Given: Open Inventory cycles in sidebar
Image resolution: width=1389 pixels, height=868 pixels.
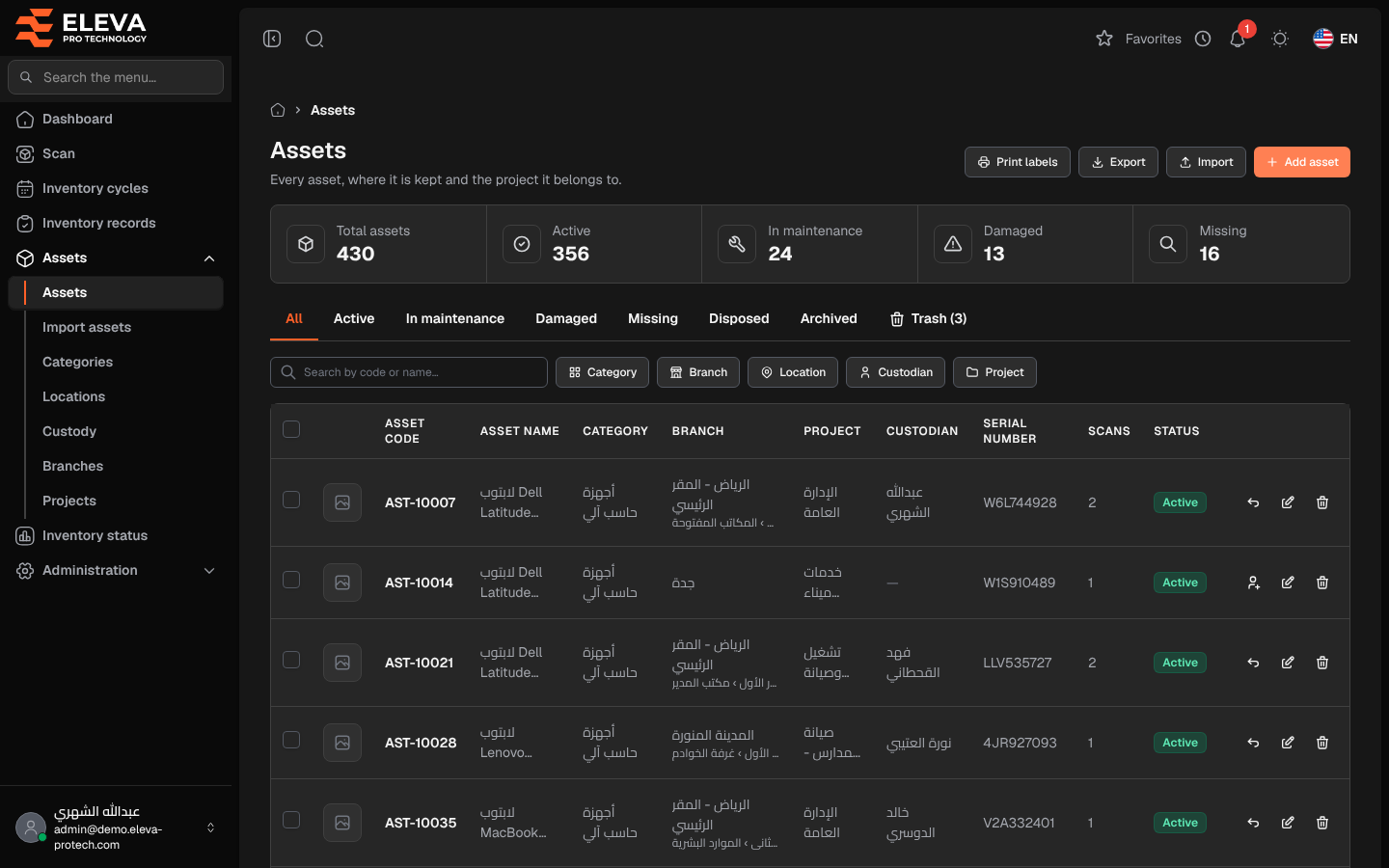Looking at the screenshot, I should pyautogui.click(x=116, y=188).
